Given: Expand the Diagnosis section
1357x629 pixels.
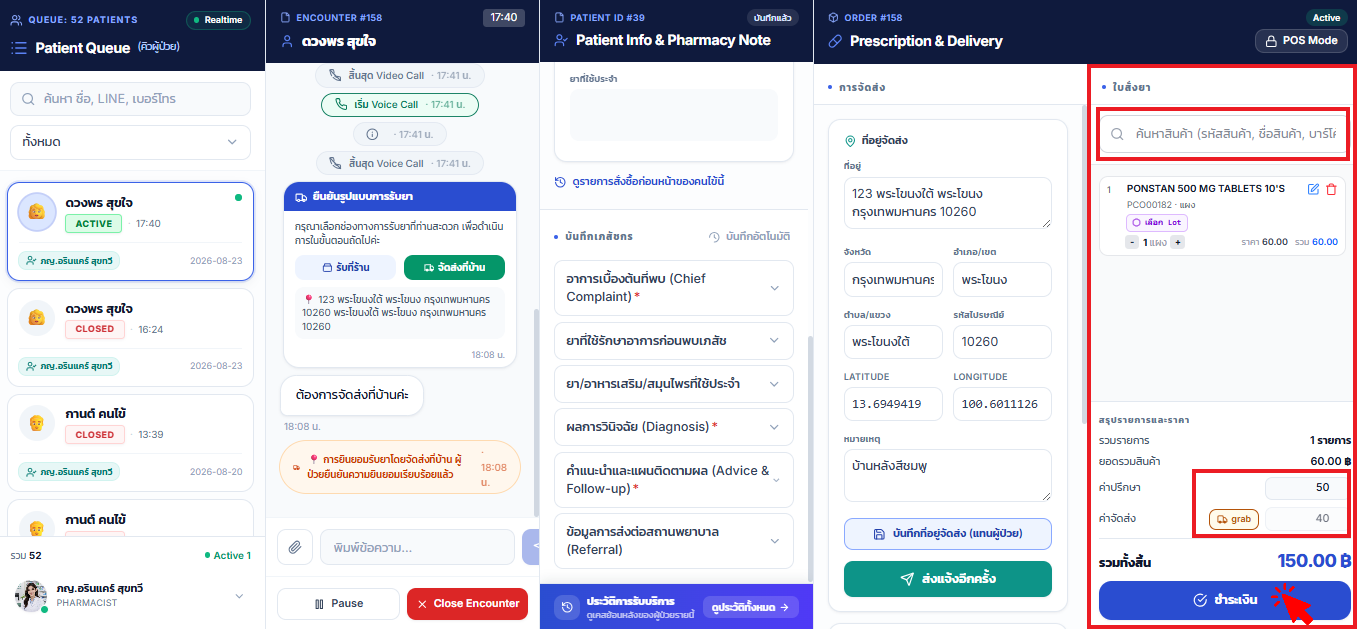Looking at the screenshot, I should click(x=673, y=427).
